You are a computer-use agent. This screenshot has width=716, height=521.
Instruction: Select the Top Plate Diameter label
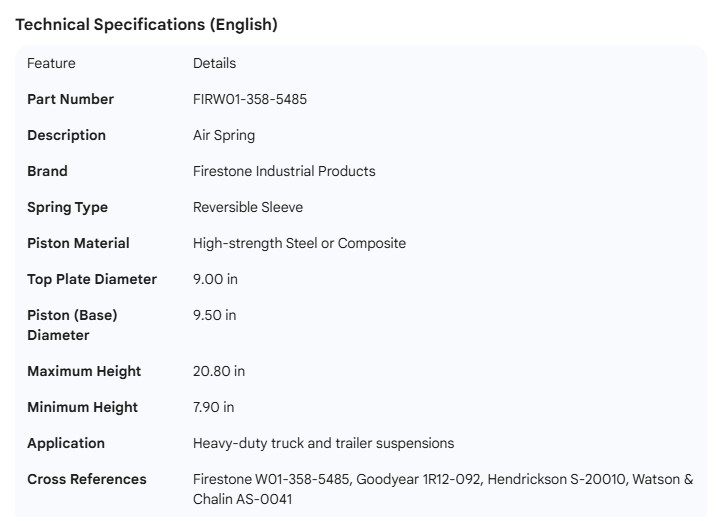click(x=92, y=279)
